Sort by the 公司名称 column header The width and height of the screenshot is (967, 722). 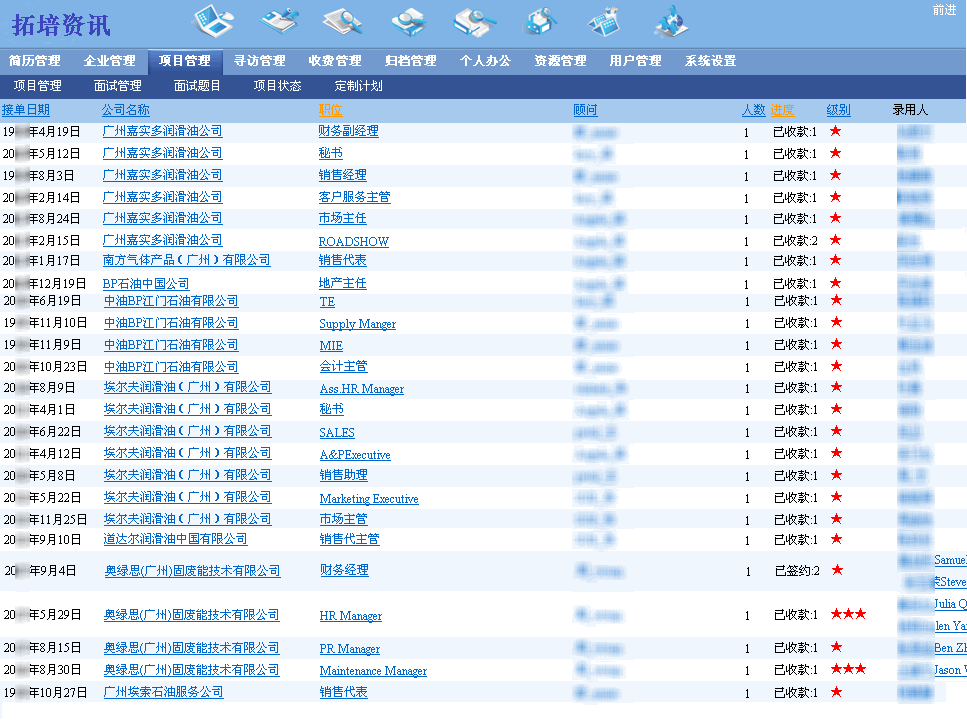[126, 110]
